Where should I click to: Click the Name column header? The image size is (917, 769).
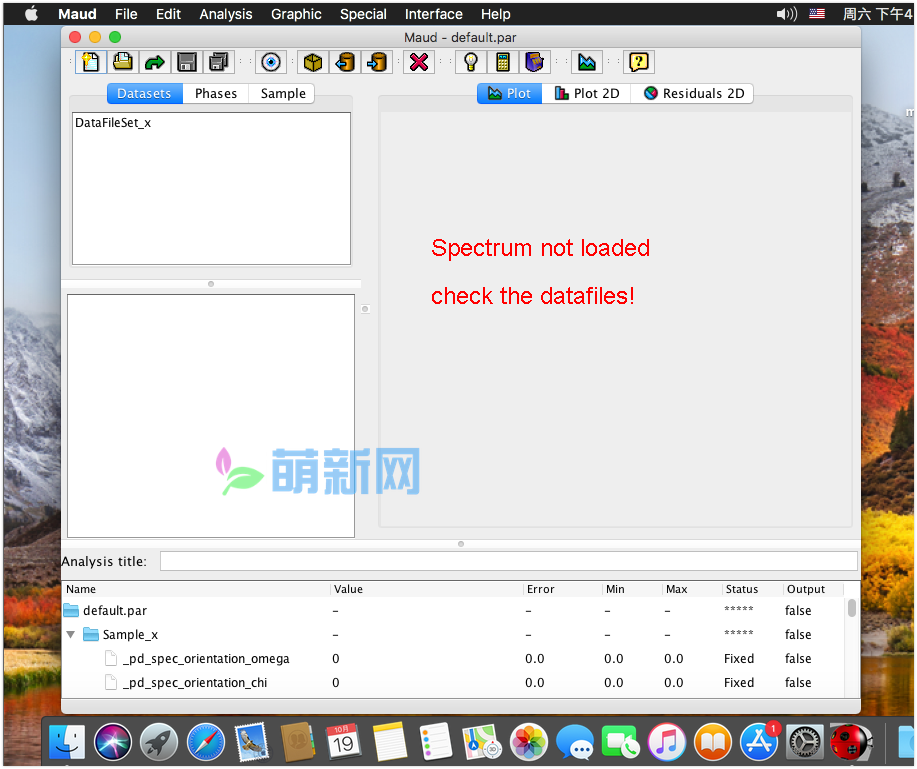(196, 589)
